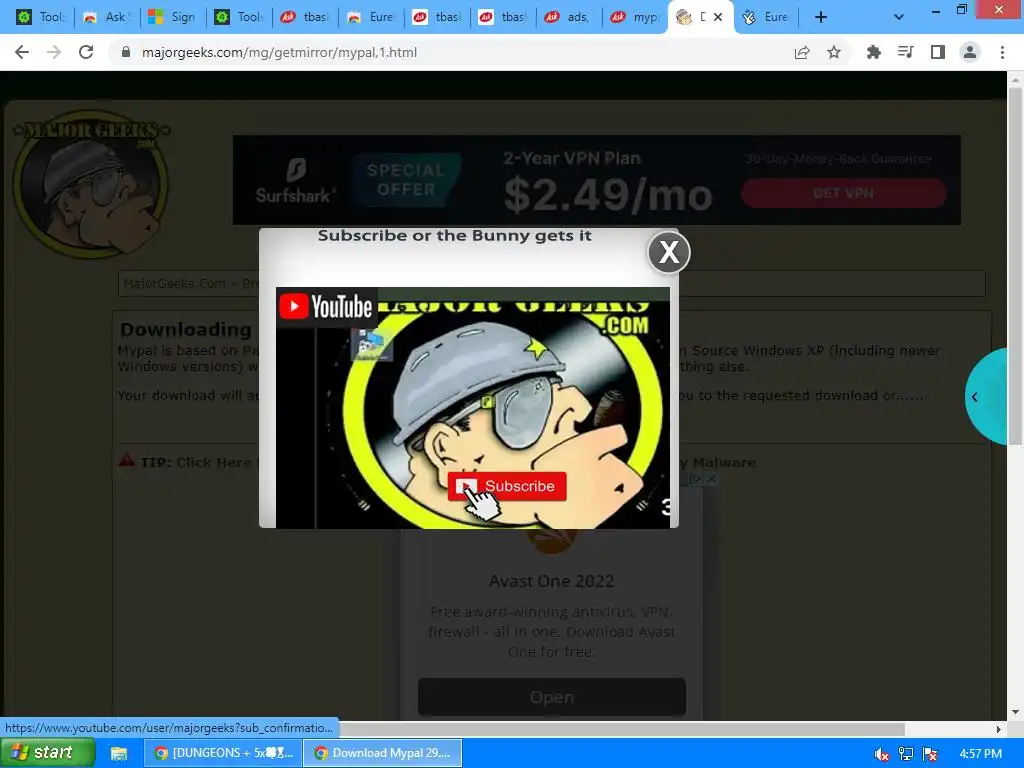The height and width of the screenshot is (768, 1024).
Task: Click horizontal scrollbar right arrow
Action: [999, 729]
